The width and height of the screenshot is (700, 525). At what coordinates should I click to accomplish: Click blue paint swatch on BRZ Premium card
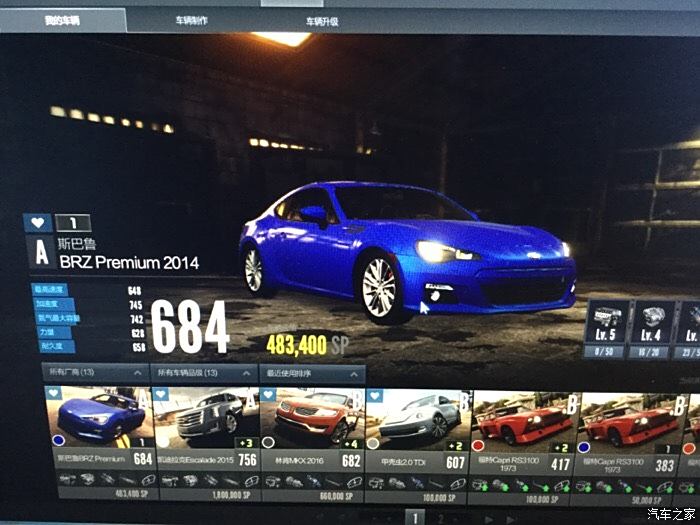coord(58,441)
